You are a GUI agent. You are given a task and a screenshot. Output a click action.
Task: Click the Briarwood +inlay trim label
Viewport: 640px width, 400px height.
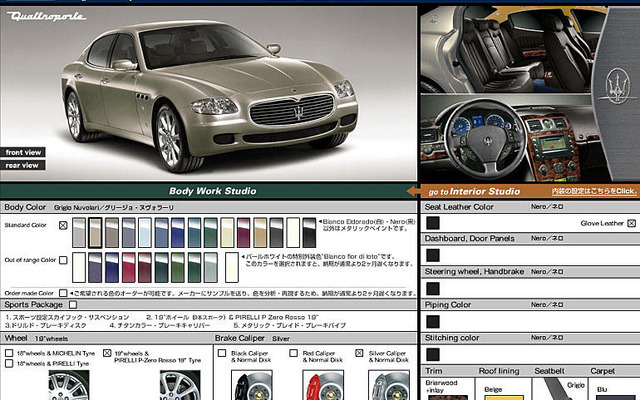(441, 387)
